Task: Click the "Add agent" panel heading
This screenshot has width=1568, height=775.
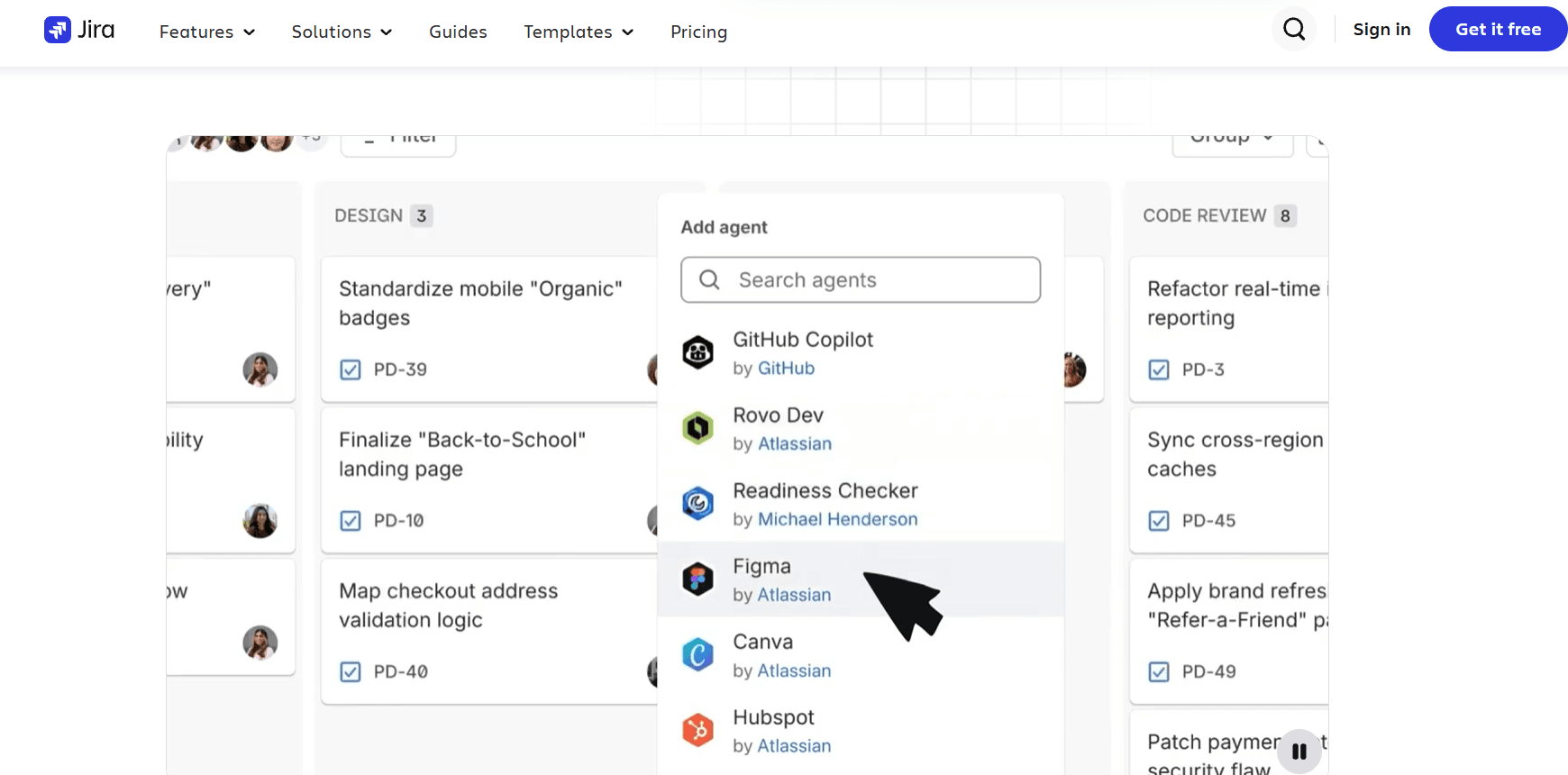Action: pyautogui.click(x=724, y=227)
